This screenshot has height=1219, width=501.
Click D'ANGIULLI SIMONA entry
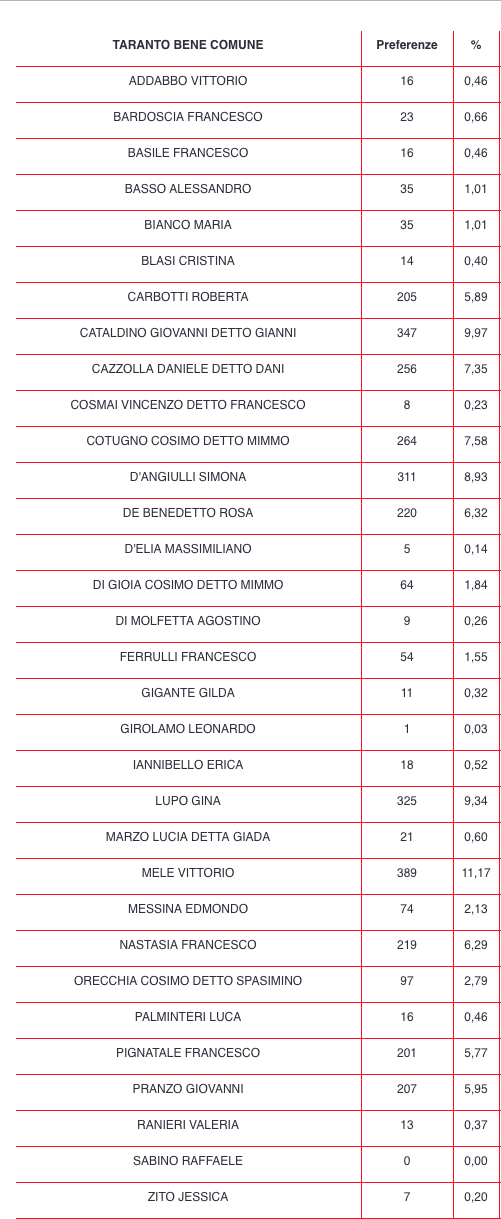tap(188, 477)
